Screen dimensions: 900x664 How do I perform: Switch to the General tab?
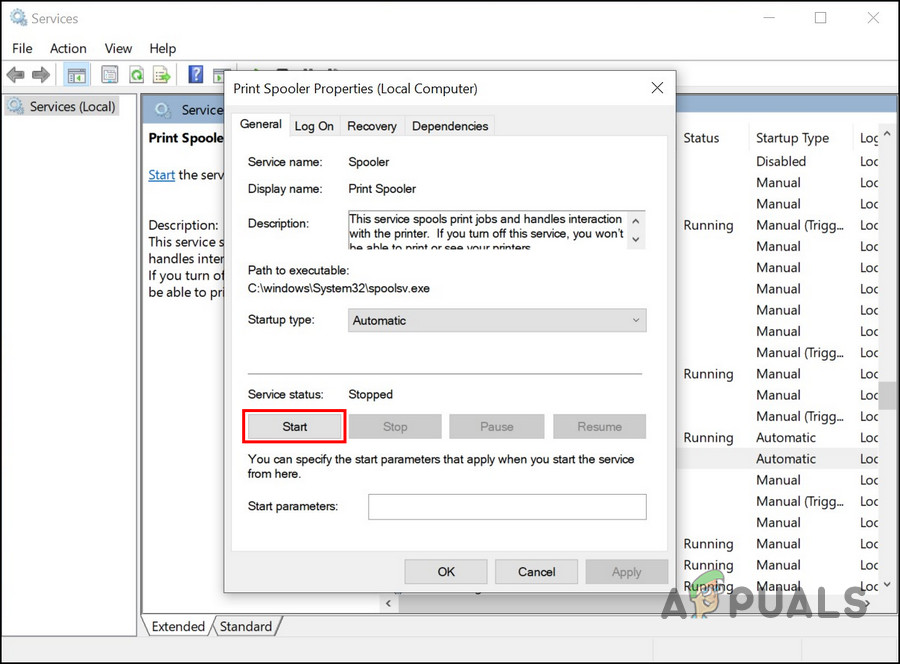point(261,124)
